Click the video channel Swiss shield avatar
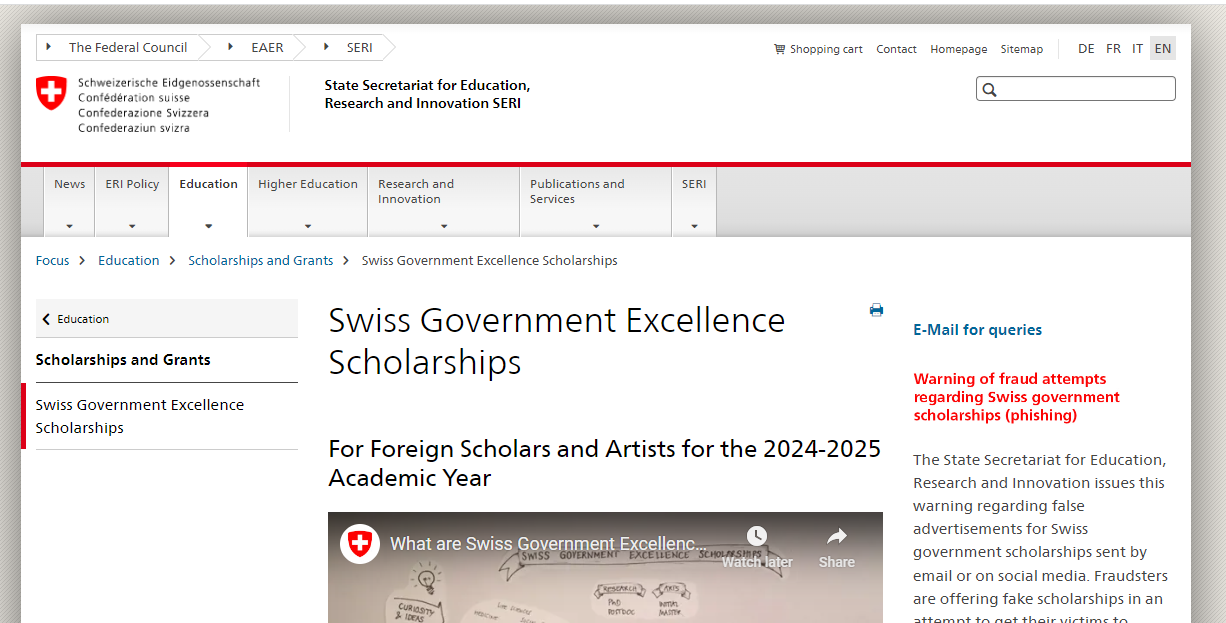This screenshot has height=623, width=1226. tap(360, 544)
